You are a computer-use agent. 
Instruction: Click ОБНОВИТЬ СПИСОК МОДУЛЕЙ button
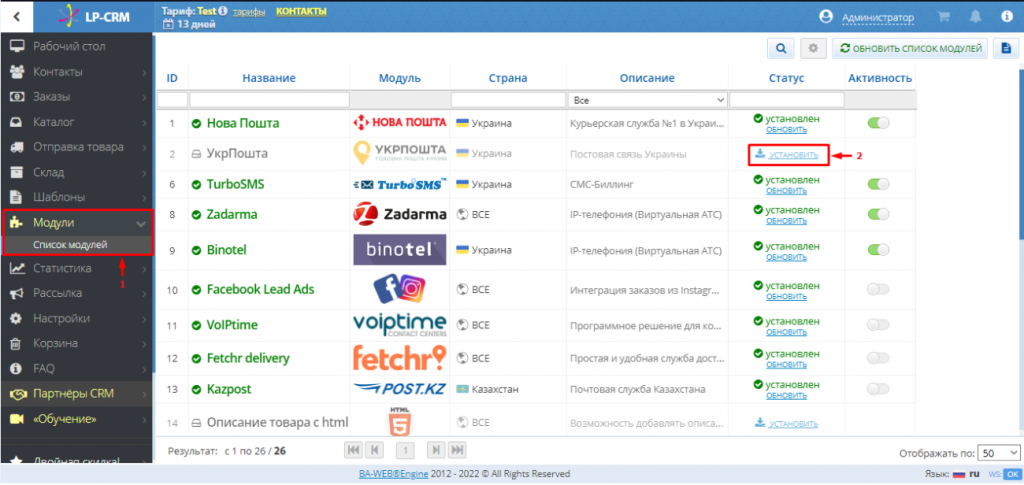(910, 48)
